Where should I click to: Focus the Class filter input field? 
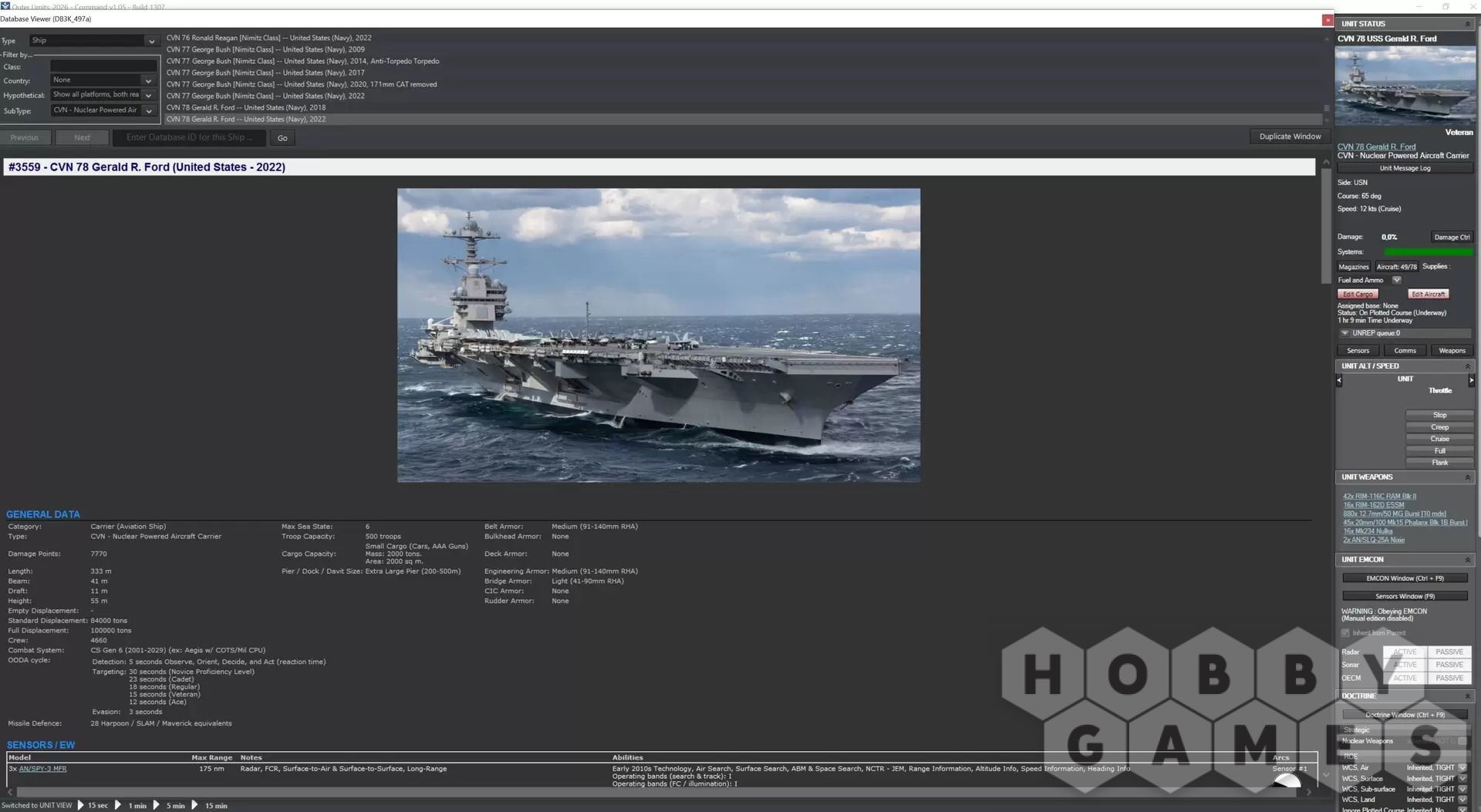click(103, 66)
